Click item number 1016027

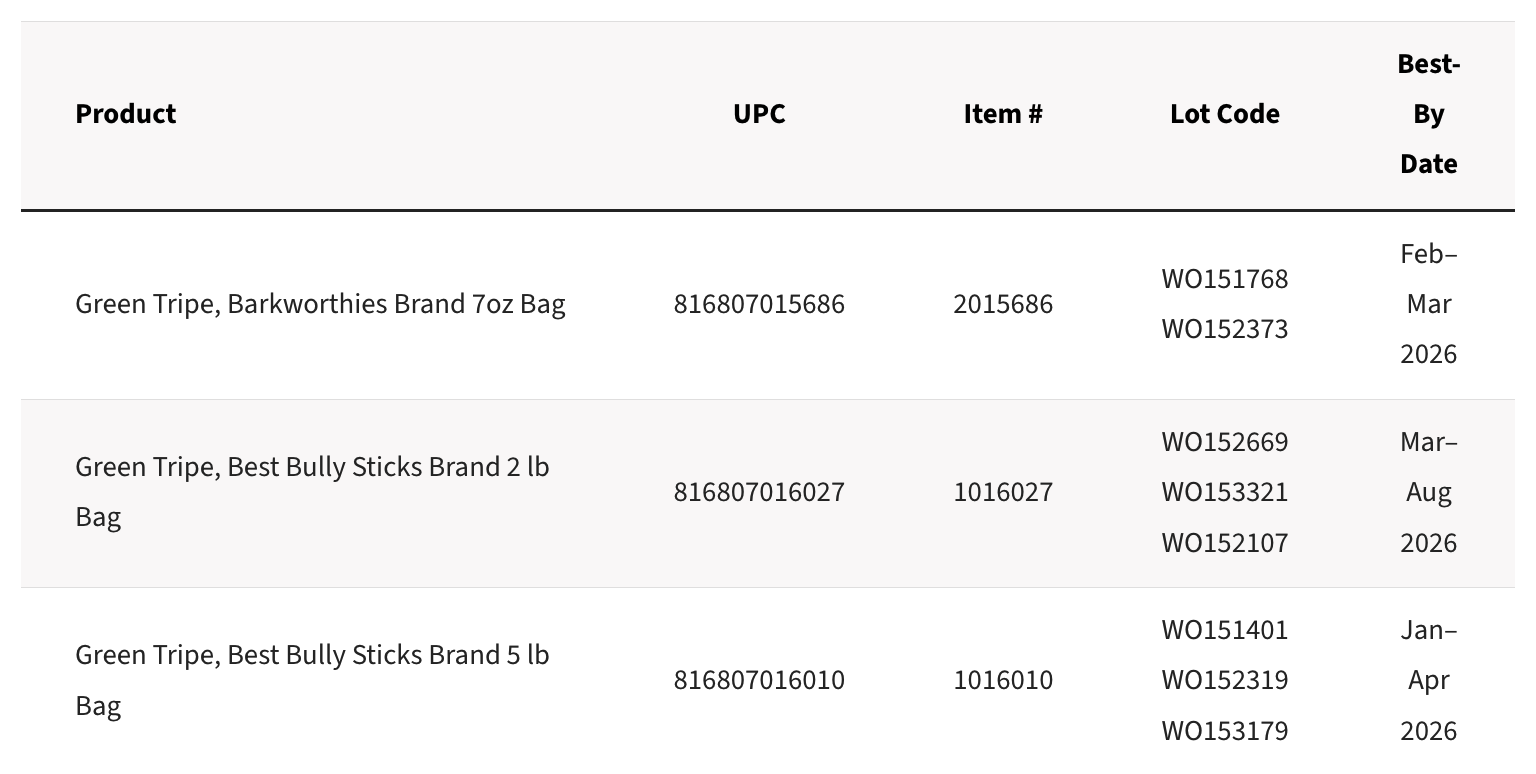point(1003,492)
